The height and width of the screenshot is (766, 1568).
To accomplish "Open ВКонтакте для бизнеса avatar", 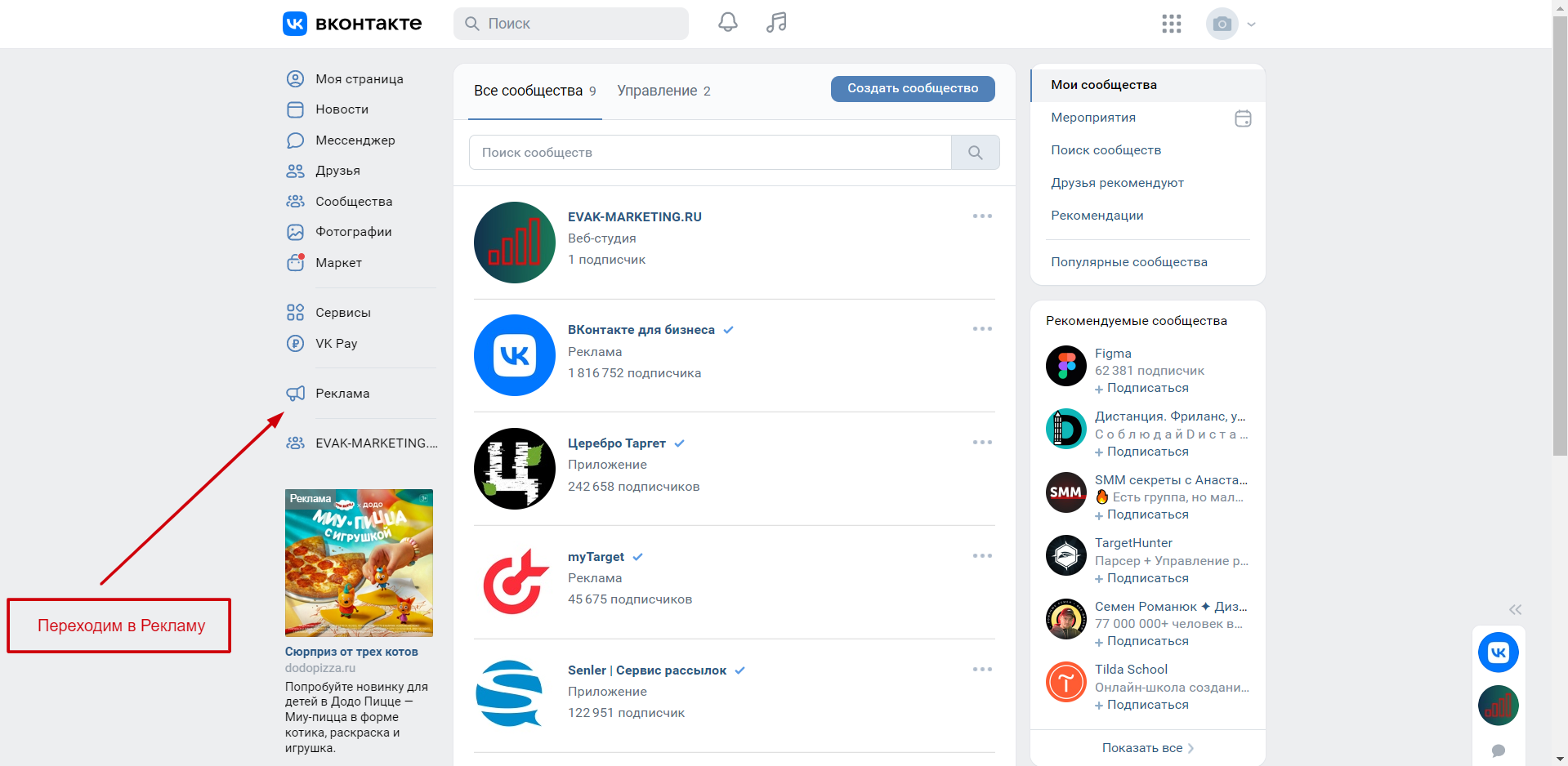I will (515, 355).
